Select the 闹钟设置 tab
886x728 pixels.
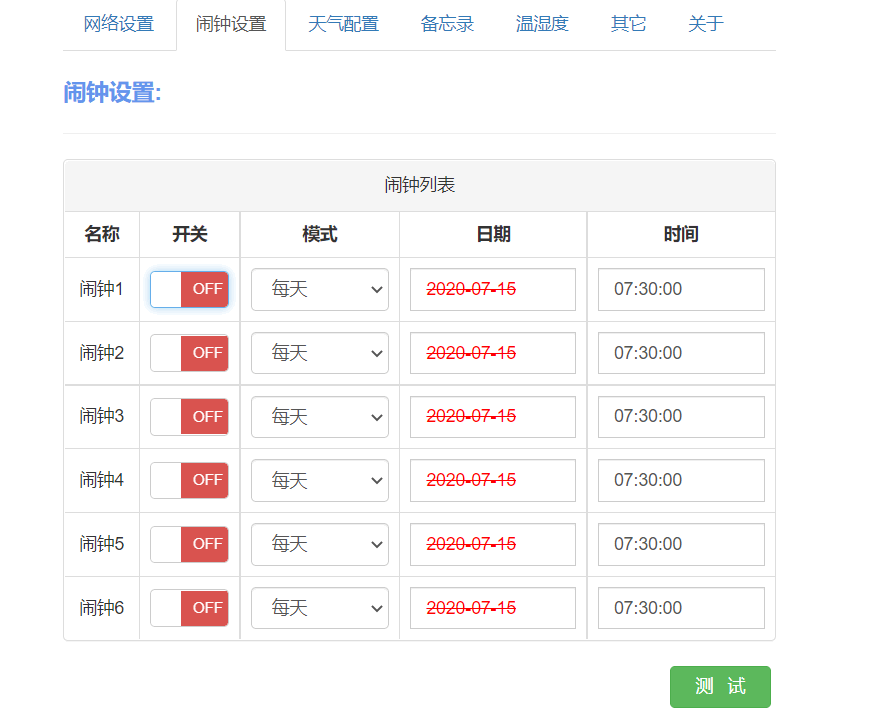(x=231, y=24)
